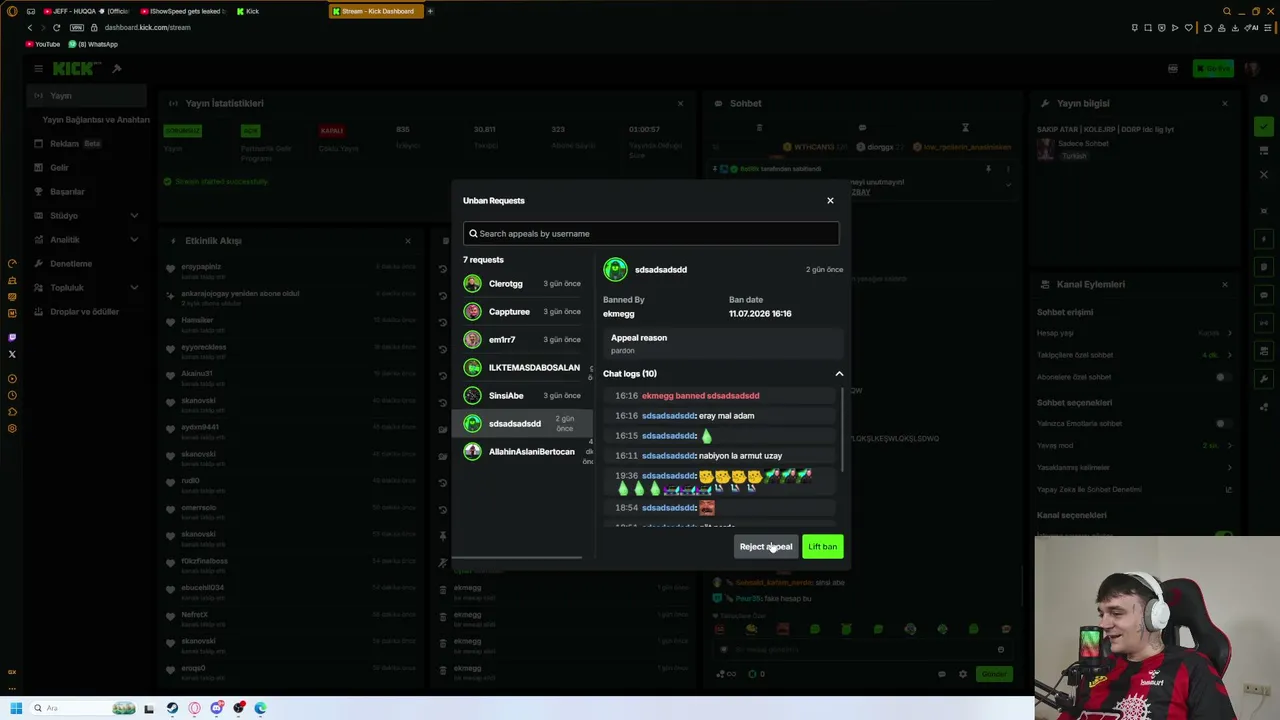Open Reklam Beta sidebar item
Screen dimensions: 1280x720
76,144
